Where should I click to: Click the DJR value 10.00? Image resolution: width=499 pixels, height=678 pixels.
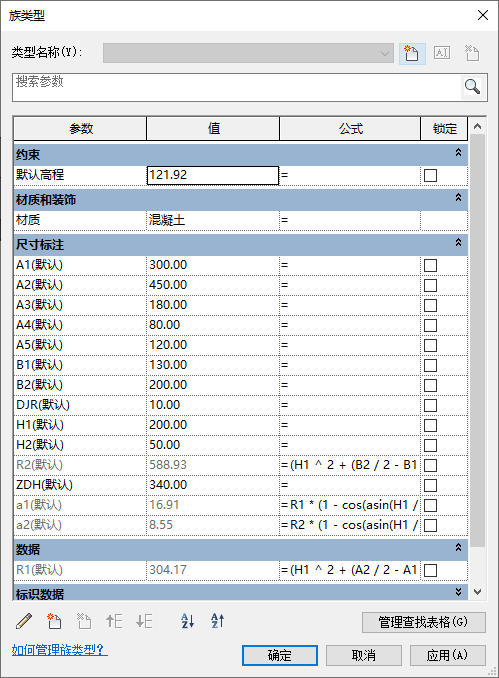(213, 405)
